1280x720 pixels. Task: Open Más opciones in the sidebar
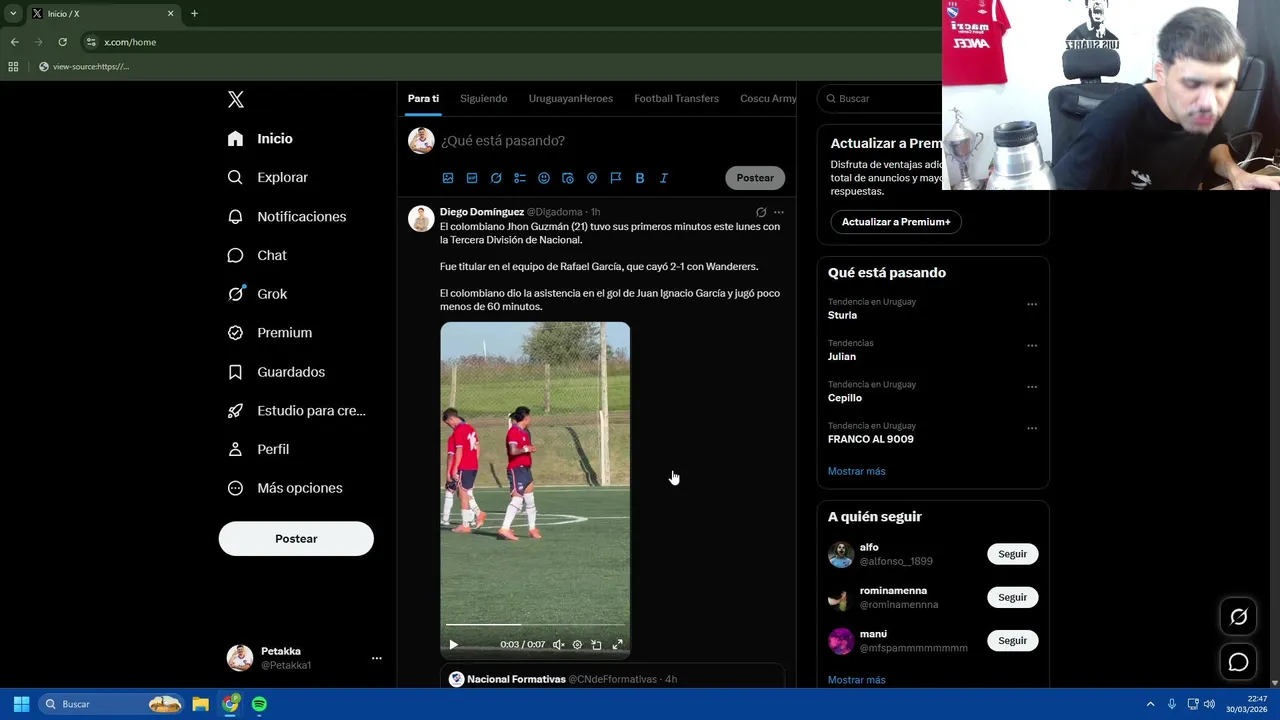(x=285, y=488)
